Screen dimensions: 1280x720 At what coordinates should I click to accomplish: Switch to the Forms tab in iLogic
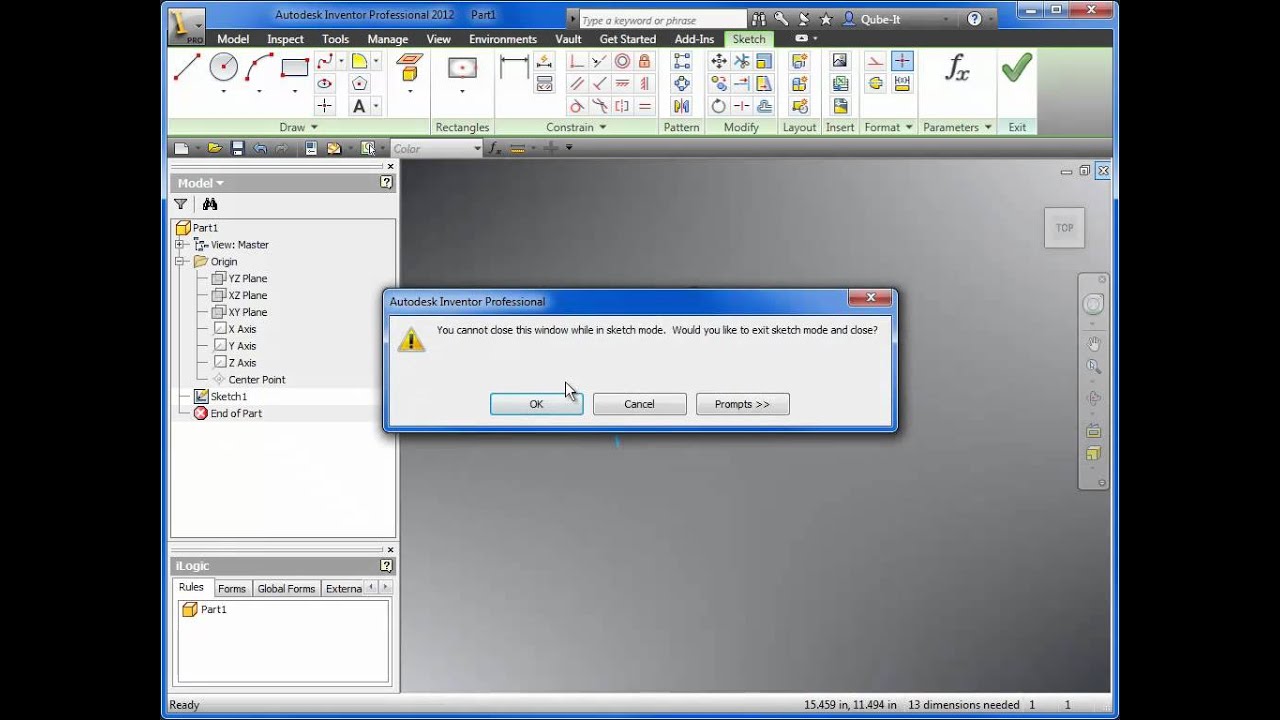click(x=231, y=589)
